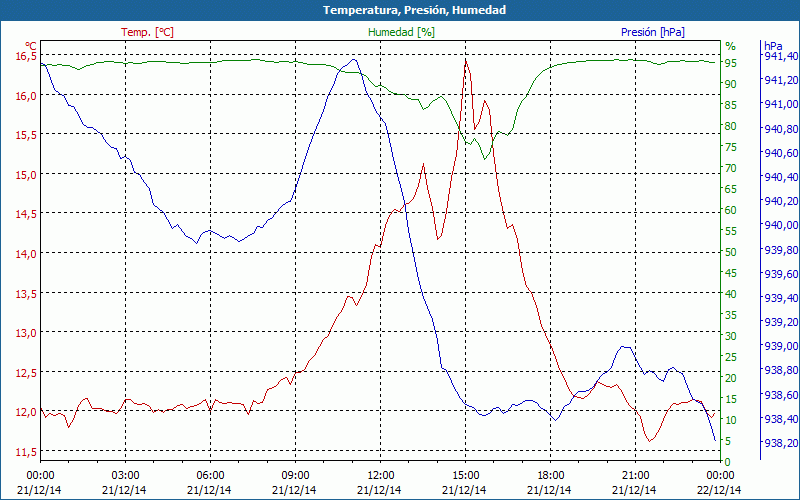800x500 pixels.
Task: Click the '85' humidity axis value
Action: click(731, 105)
